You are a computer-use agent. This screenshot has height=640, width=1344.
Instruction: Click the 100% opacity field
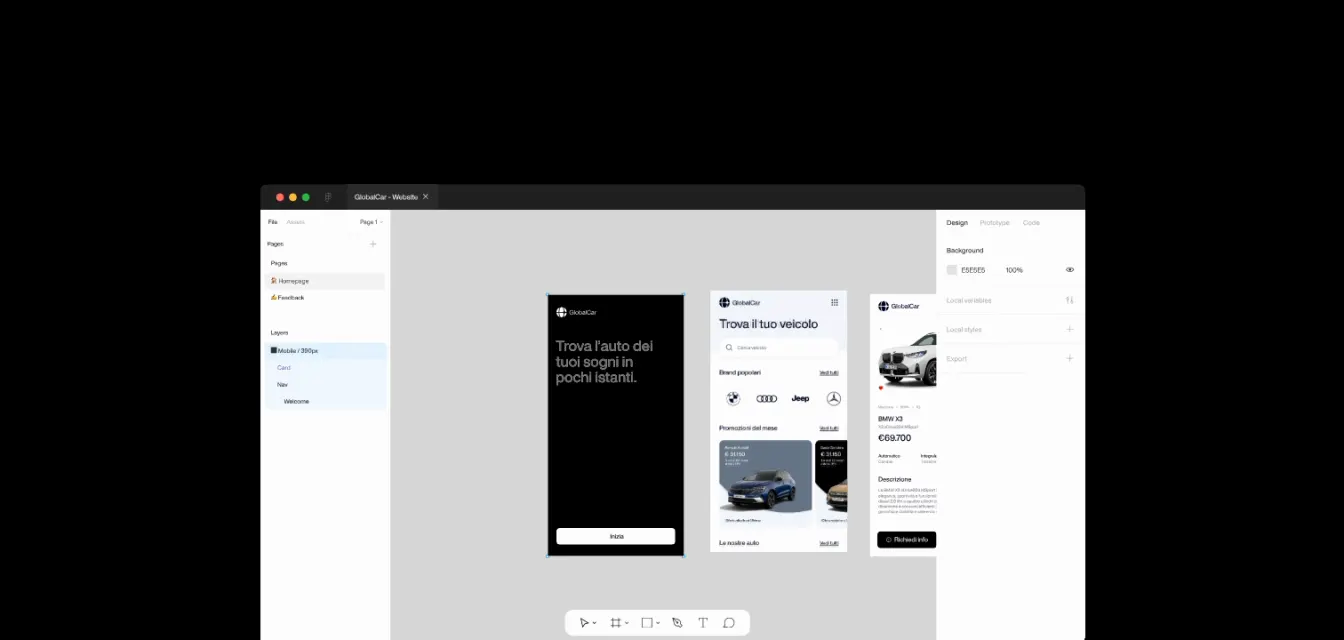1014,270
